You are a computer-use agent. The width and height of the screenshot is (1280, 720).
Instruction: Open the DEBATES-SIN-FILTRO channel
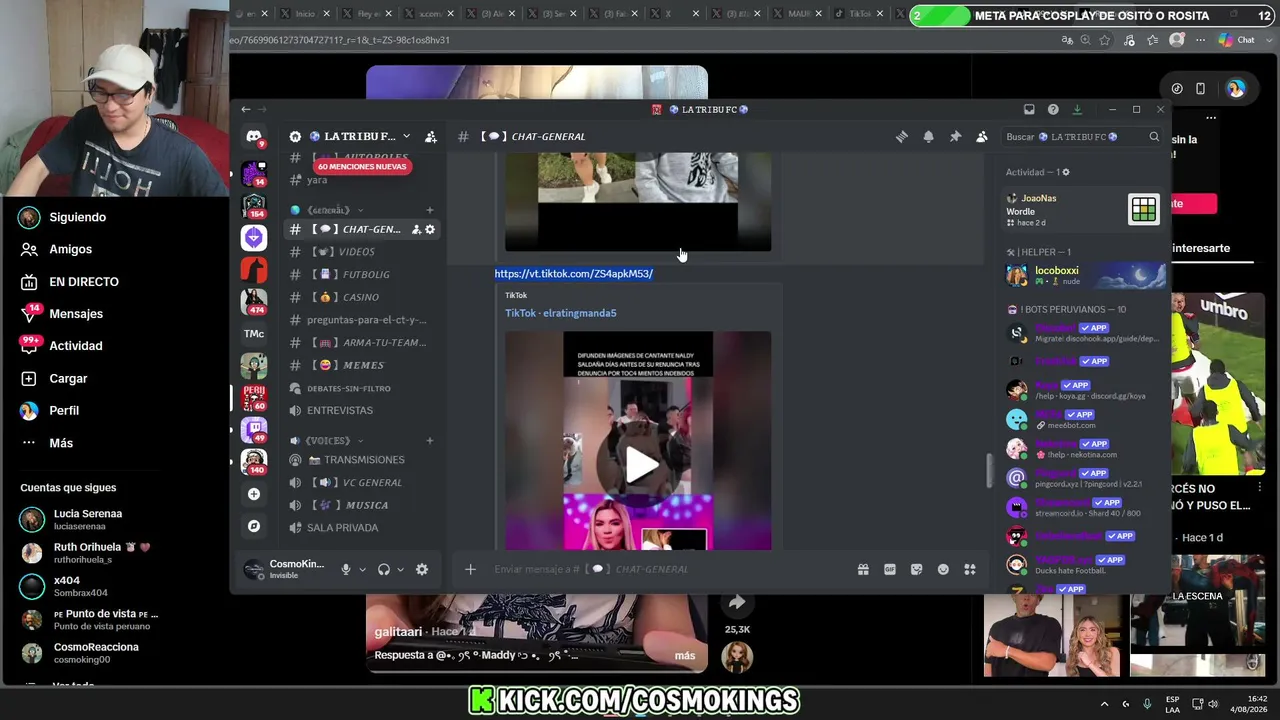click(x=362, y=389)
